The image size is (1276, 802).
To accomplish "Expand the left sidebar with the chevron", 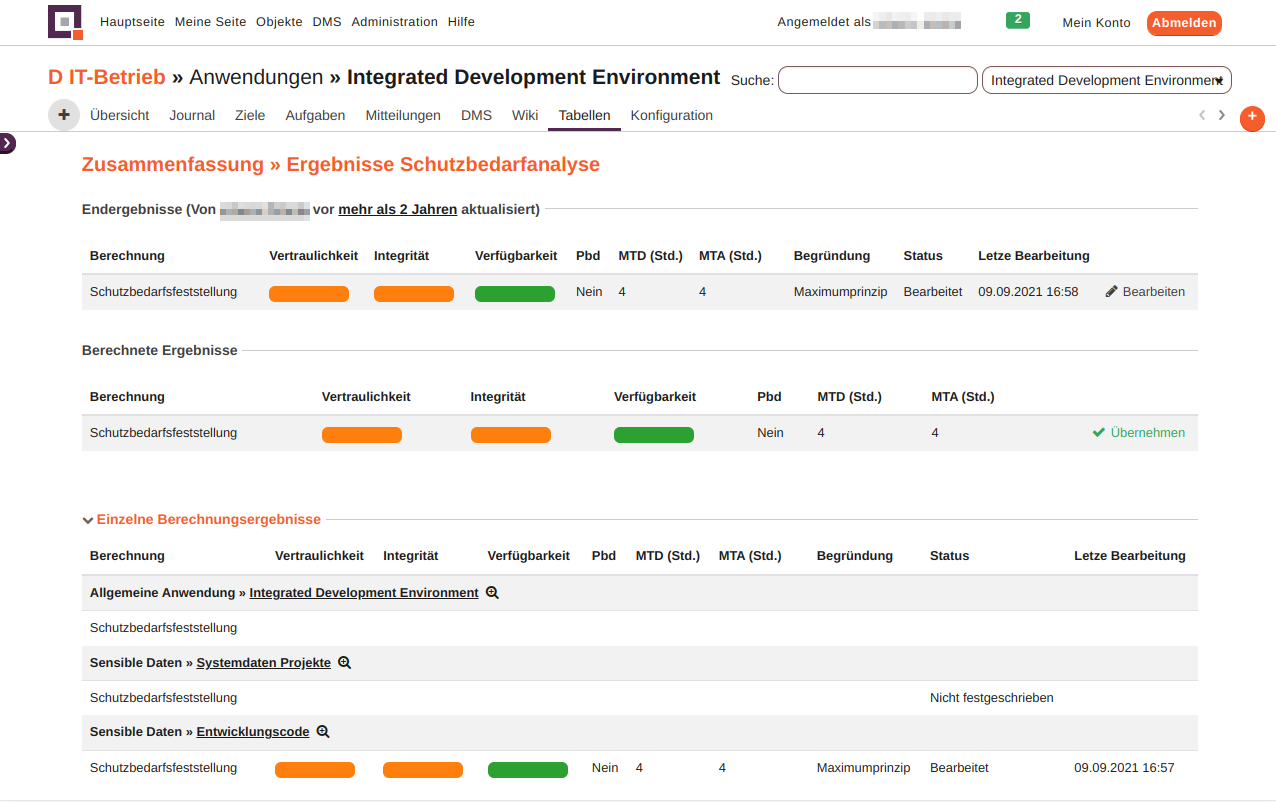I will coord(8,143).
